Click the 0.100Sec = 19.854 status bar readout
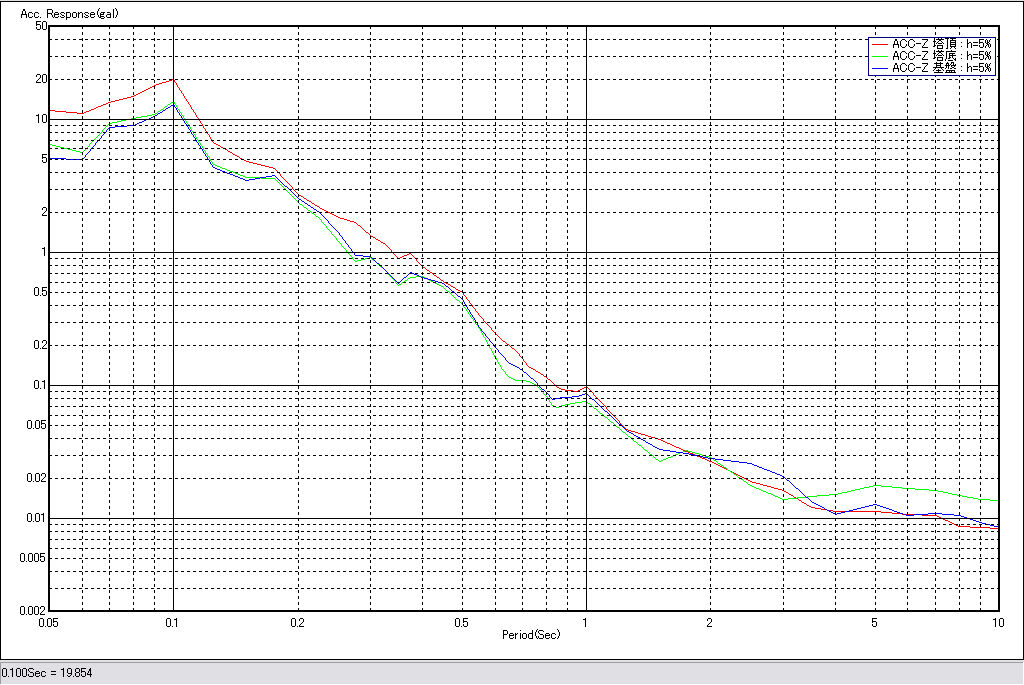This screenshot has width=1024, height=685. (x=47, y=673)
